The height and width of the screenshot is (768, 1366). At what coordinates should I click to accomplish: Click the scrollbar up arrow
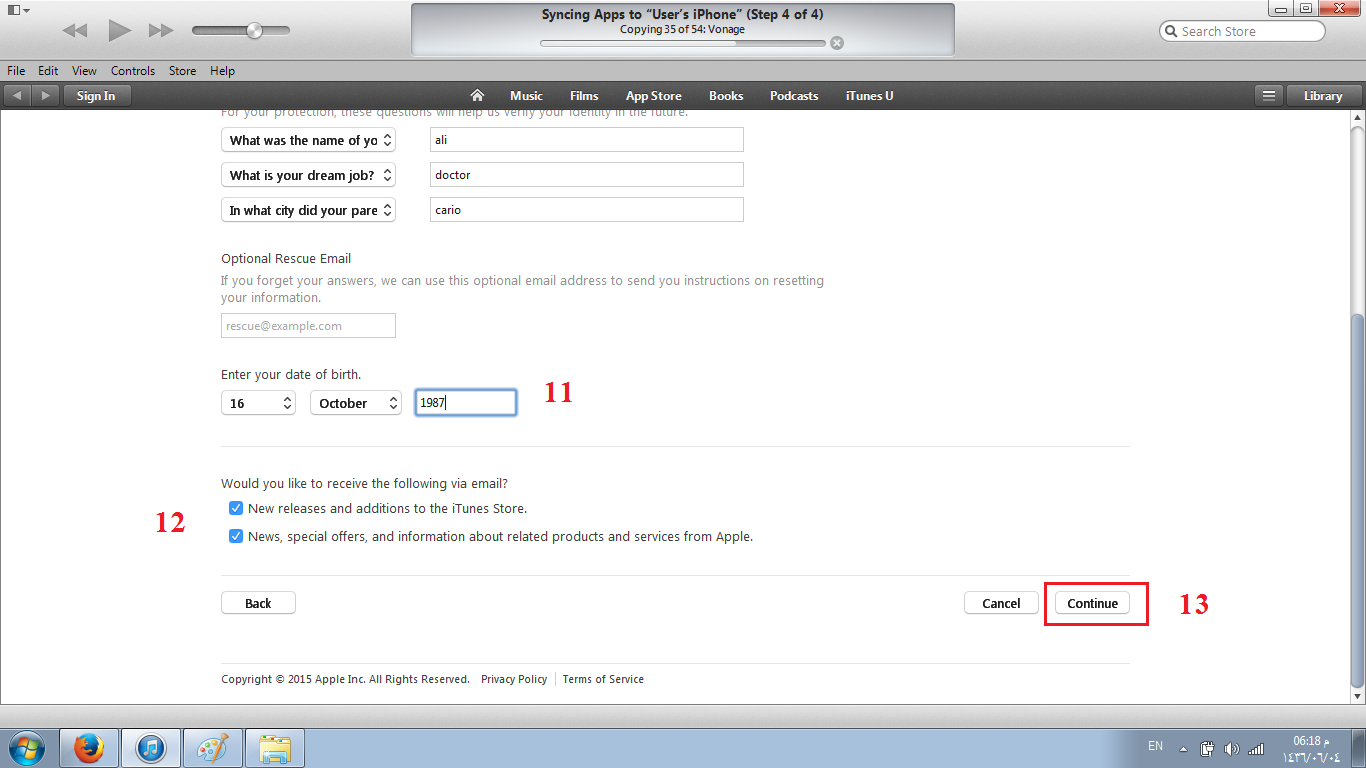pyautogui.click(x=1357, y=119)
